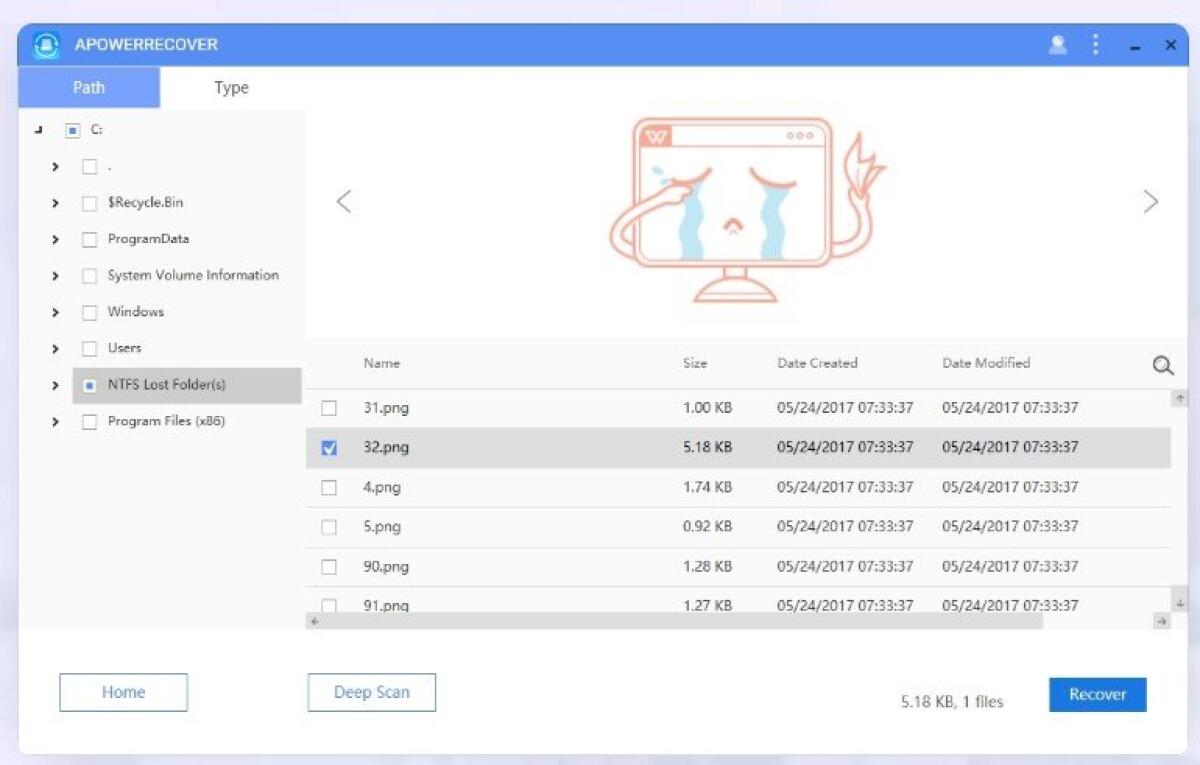1200x765 pixels.
Task: Click the ApowerRecover logo in the title bar
Action: point(45,44)
